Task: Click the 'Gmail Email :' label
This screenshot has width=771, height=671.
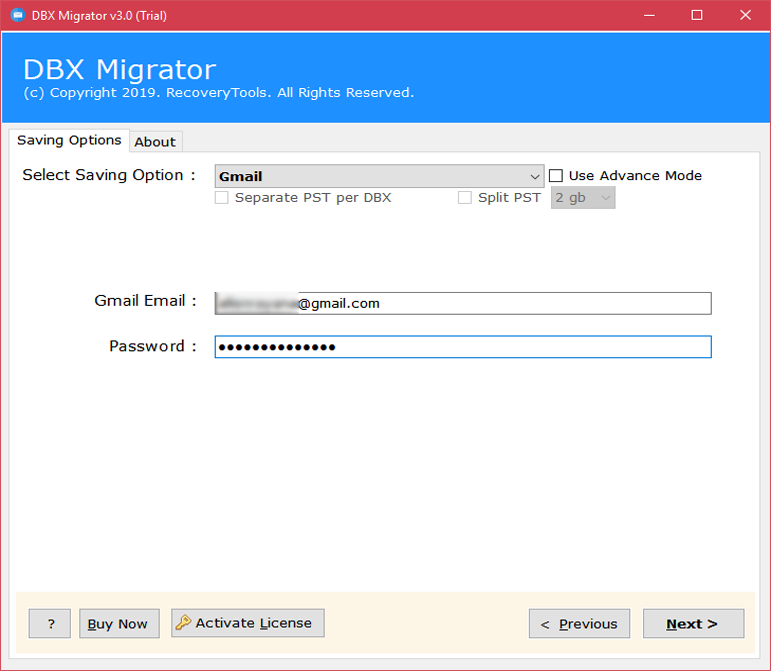Action: point(146,300)
